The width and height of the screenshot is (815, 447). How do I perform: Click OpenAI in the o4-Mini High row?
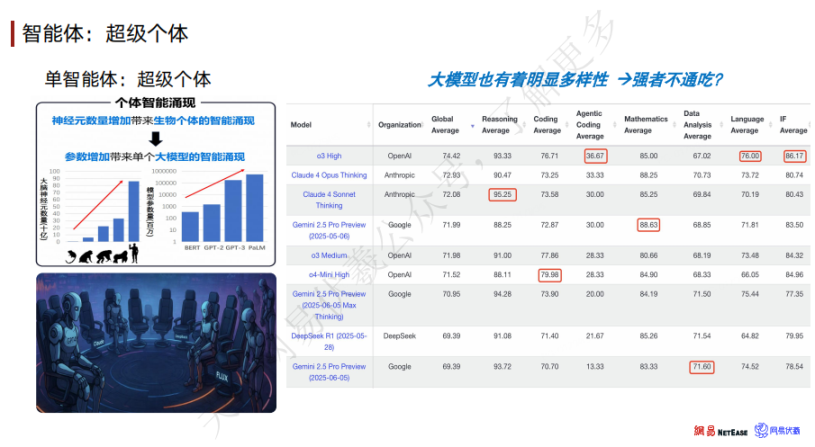click(399, 275)
